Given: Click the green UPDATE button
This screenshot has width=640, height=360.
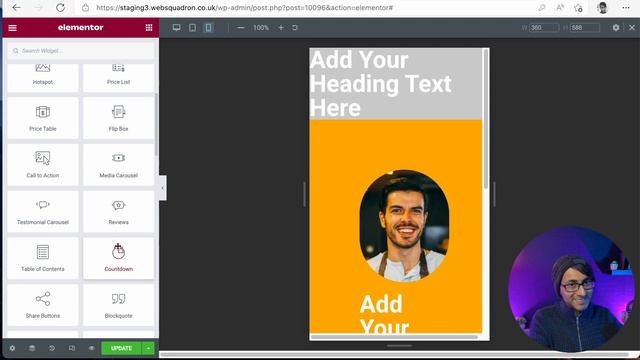Looking at the screenshot, I should (x=121, y=348).
